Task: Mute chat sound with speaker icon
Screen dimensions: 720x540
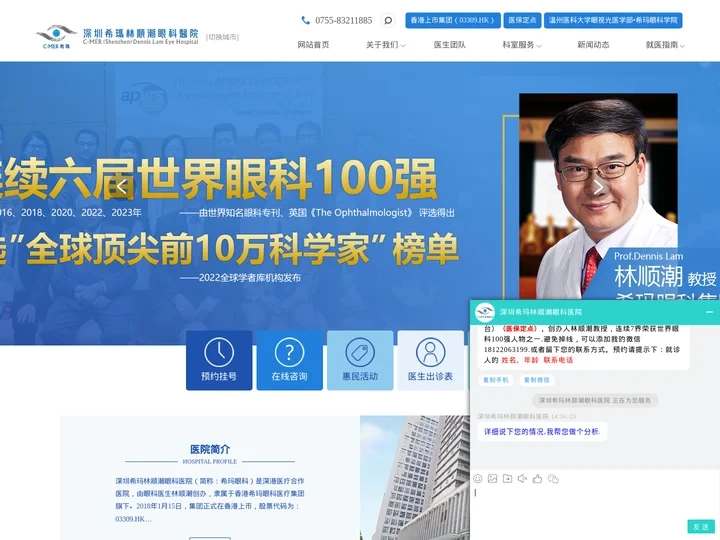Action: pyautogui.click(x=523, y=479)
